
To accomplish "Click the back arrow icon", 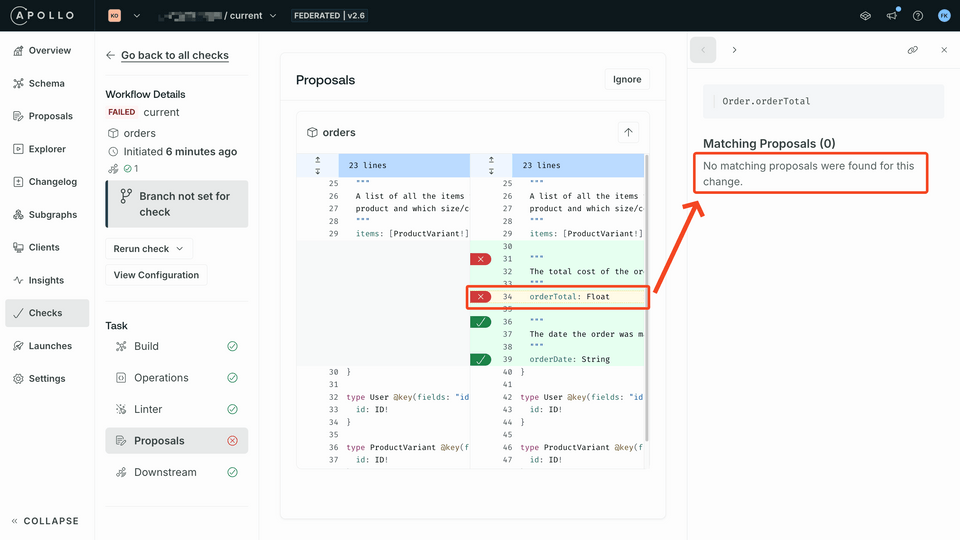I will click(x=110, y=55).
